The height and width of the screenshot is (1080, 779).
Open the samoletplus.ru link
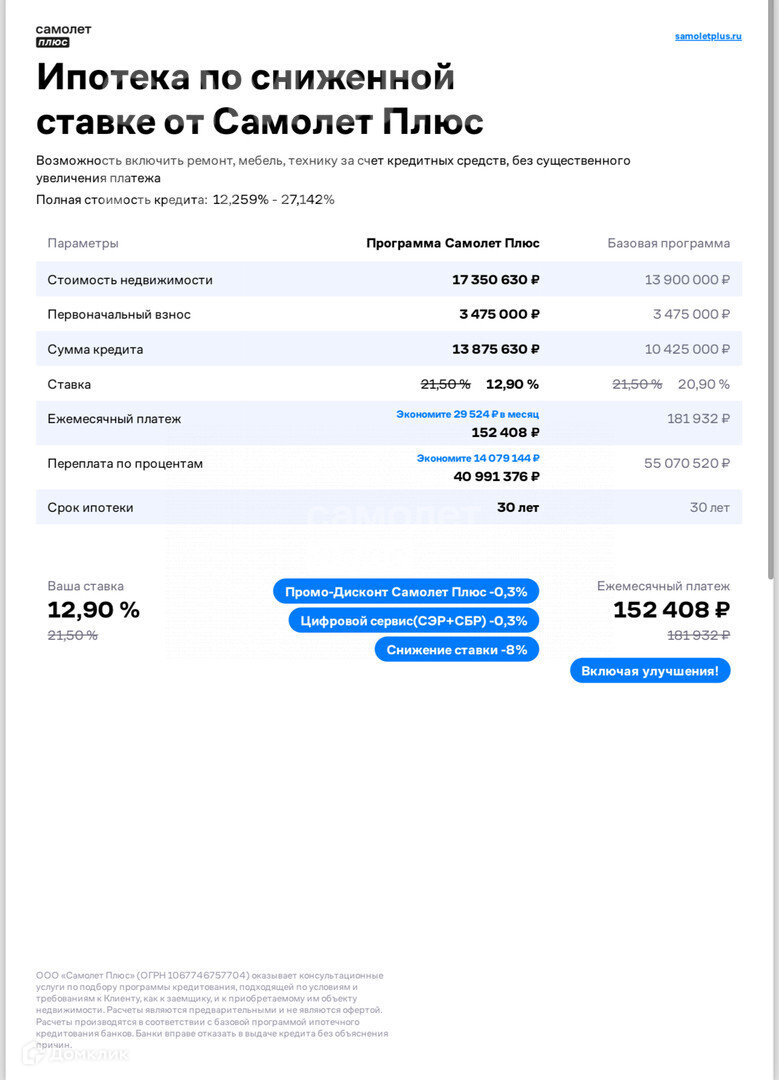[x=708, y=36]
